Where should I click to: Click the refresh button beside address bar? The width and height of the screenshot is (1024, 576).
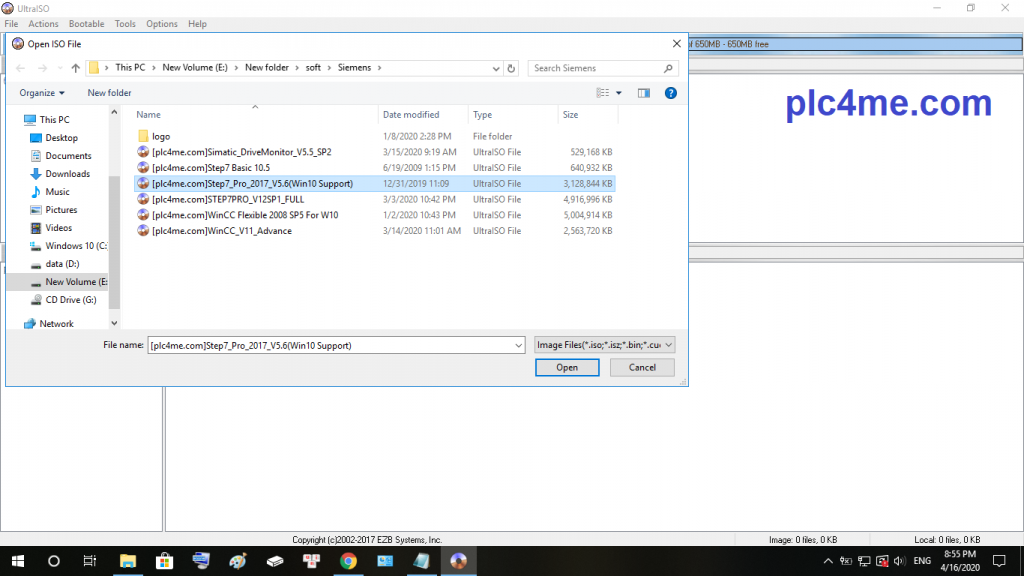point(511,68)
